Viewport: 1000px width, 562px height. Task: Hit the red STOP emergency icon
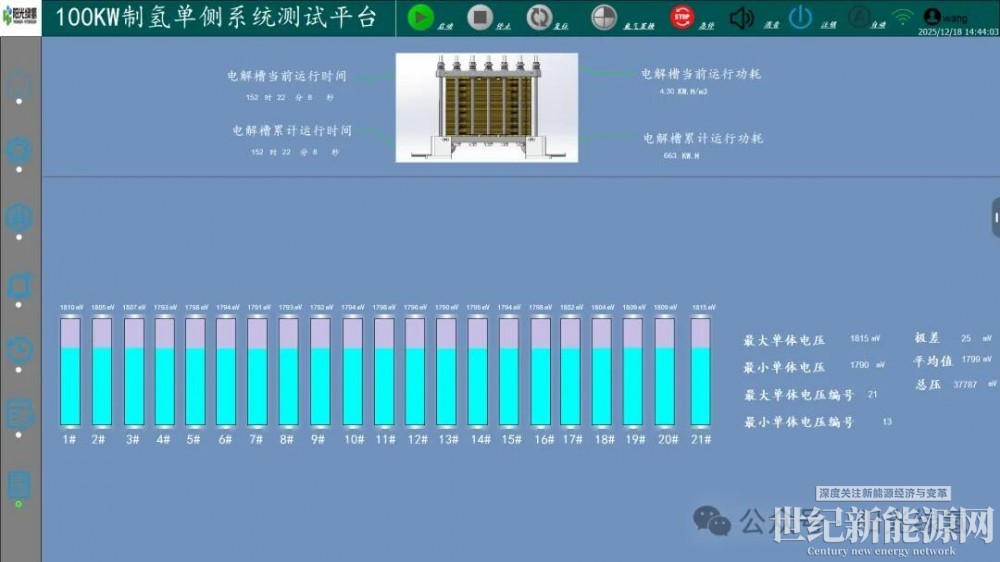682,16
